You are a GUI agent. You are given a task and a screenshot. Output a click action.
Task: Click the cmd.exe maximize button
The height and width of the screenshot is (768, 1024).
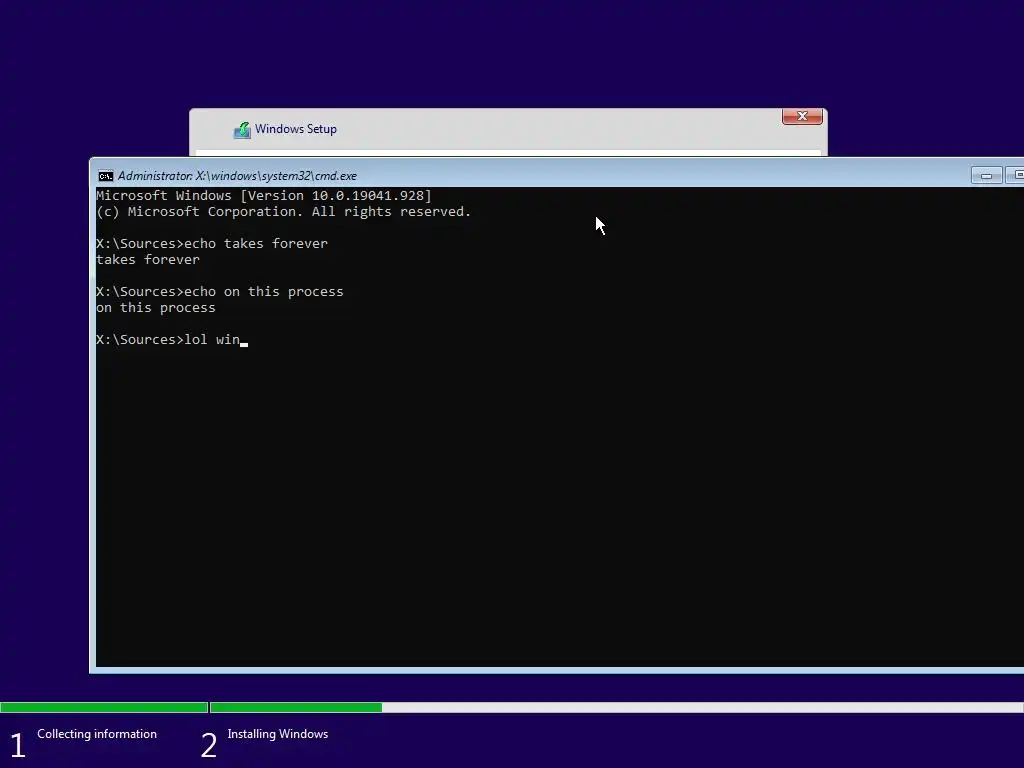1016,176
